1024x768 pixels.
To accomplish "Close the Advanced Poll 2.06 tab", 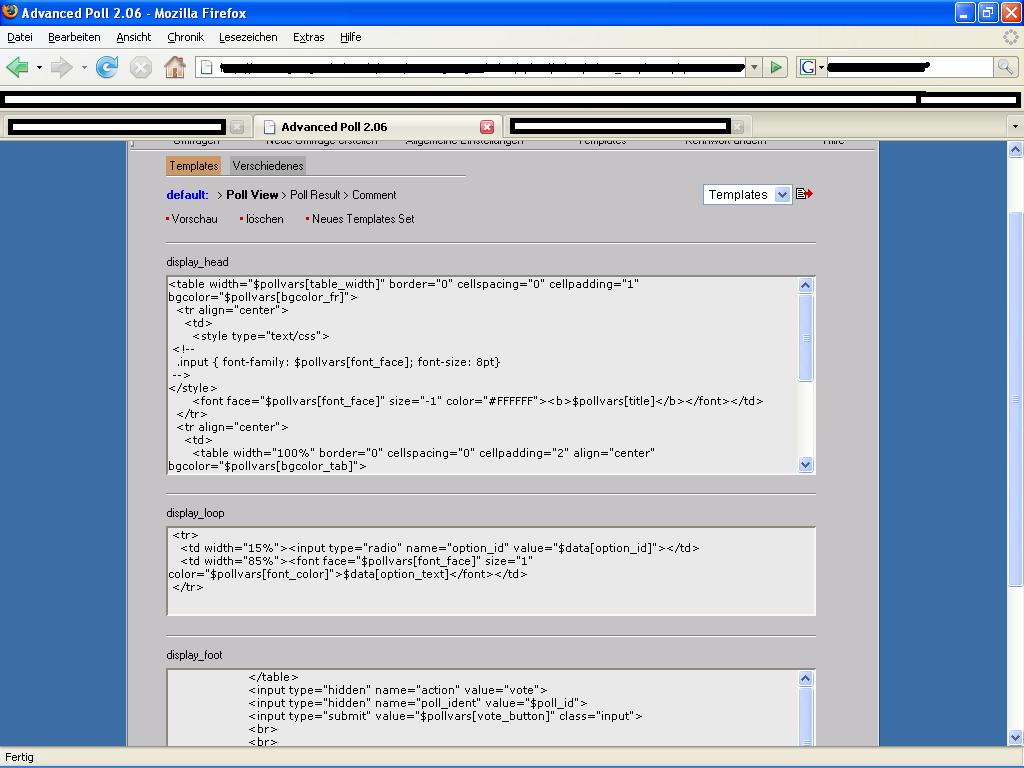I will click(x=487, y=127).
